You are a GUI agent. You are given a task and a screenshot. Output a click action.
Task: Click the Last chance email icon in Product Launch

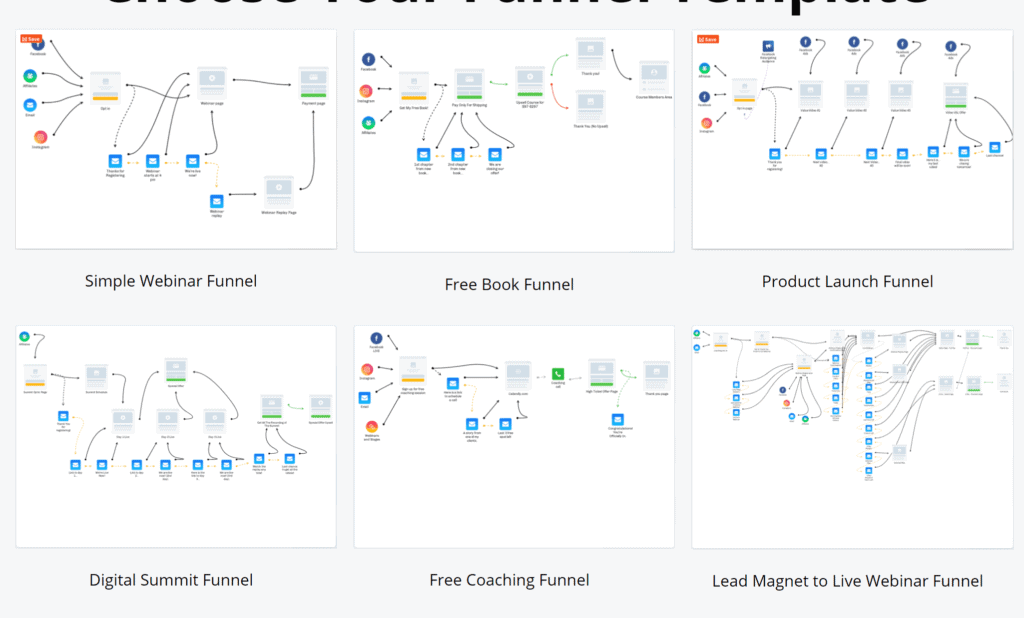(x=995, y=147)
